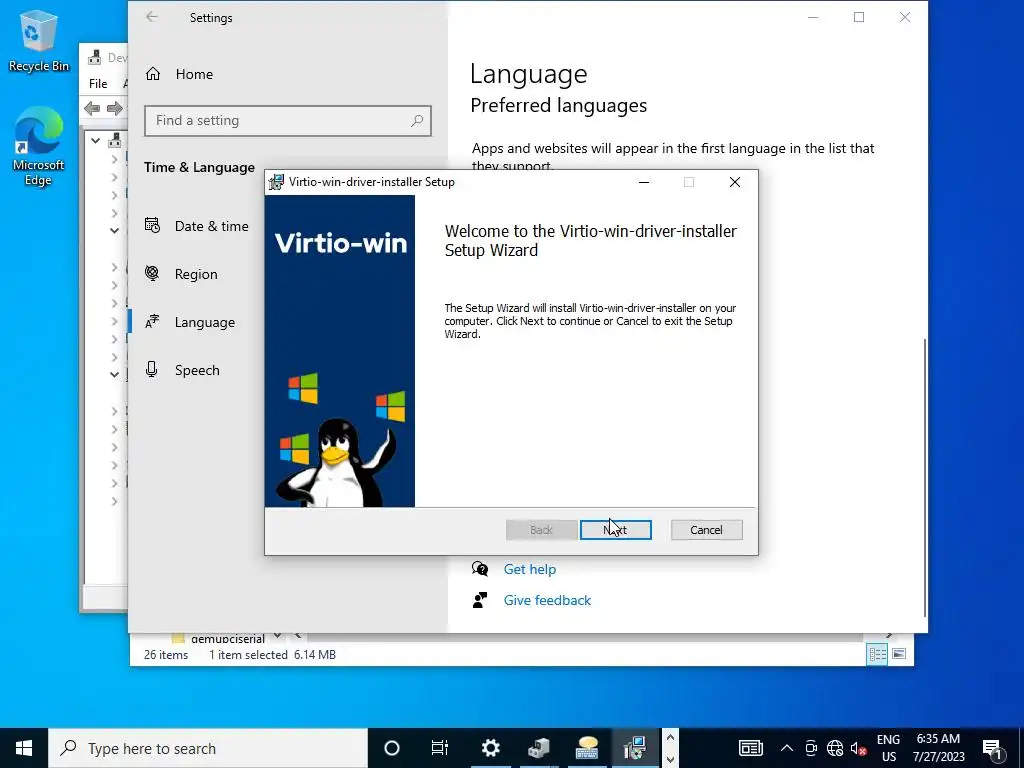Open ENG US input language indicator
Viewport: 1024px width, 768px height.
tap(888, 748)
